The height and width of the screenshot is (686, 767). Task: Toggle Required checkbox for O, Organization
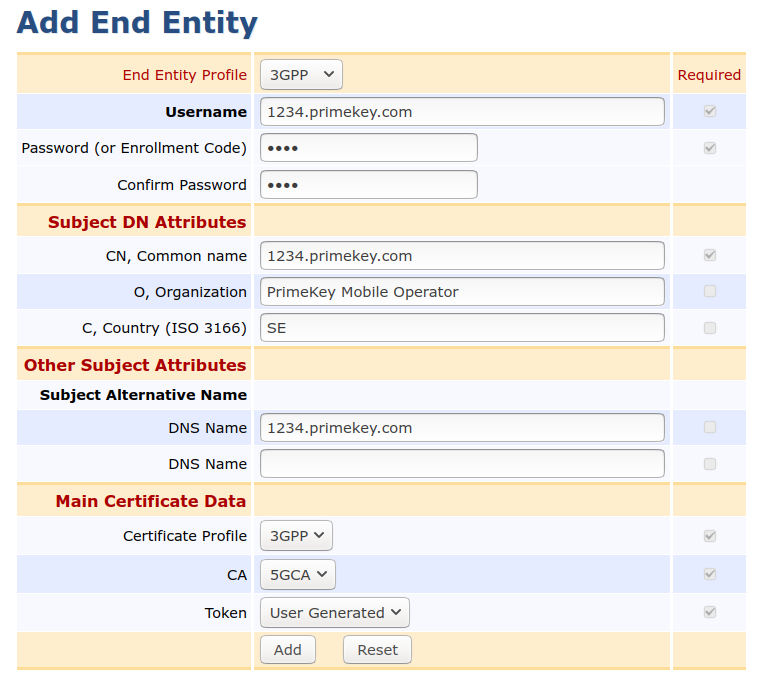tap(710, 292)
